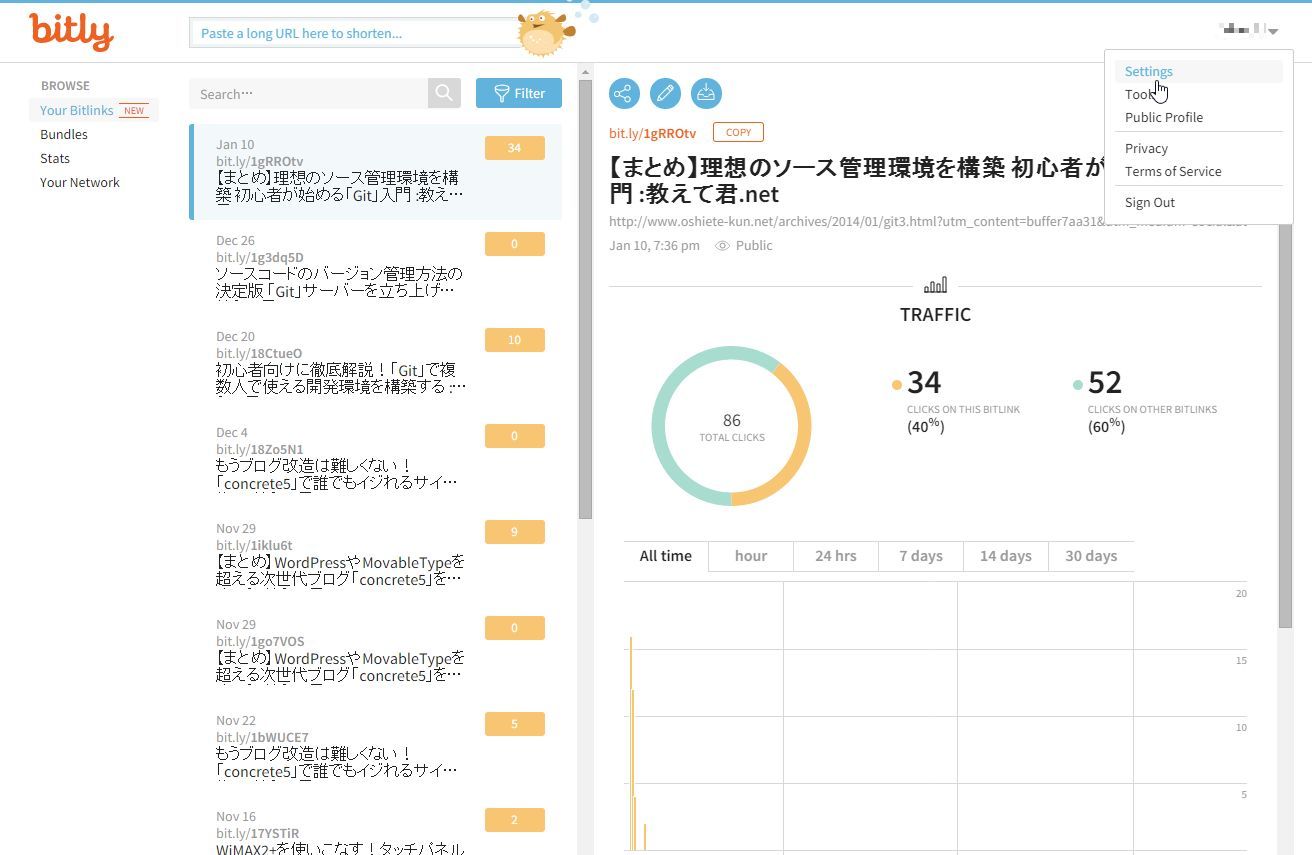Click the bitly logo
1312x855 pixels.
(x=71, y=32)
